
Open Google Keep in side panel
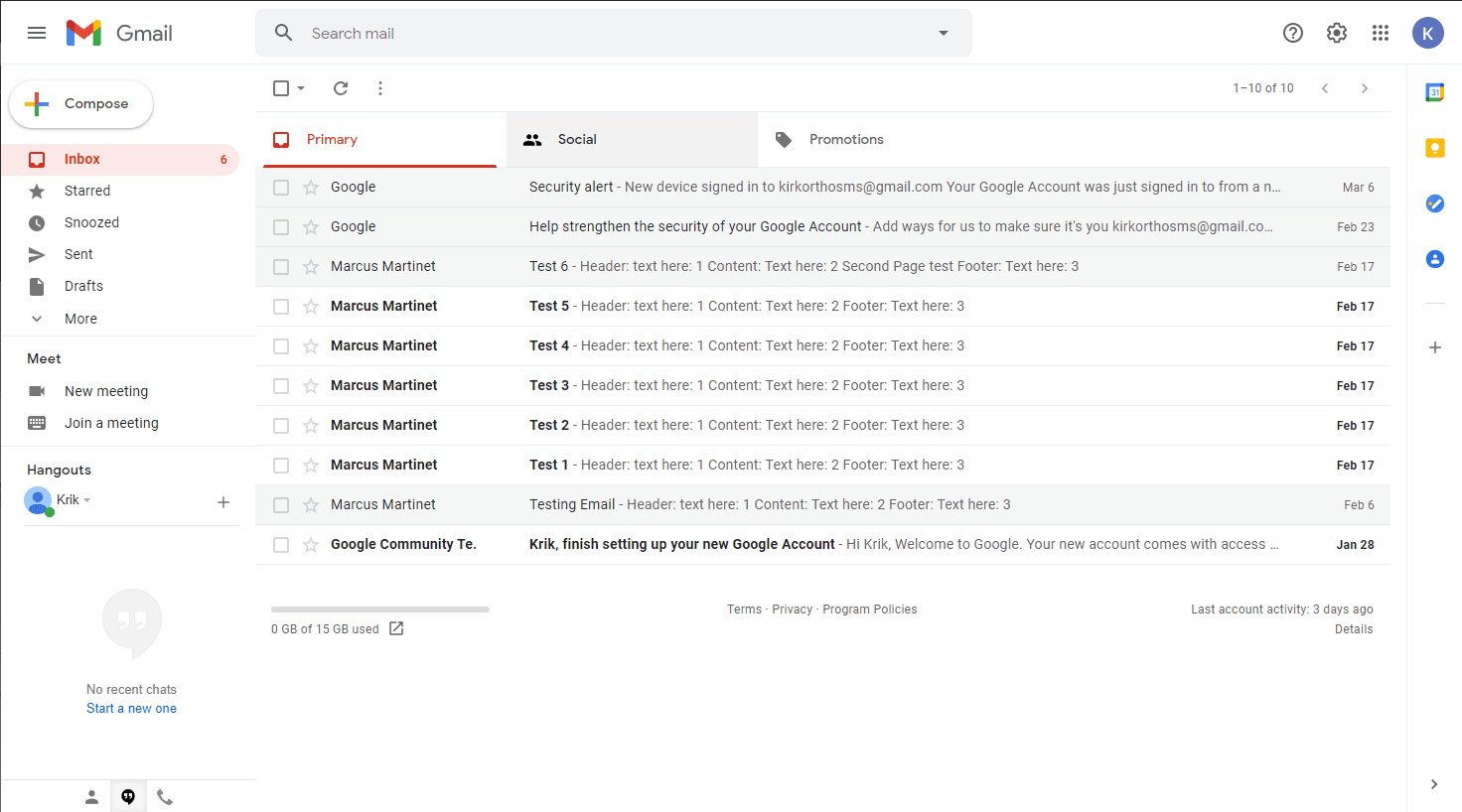point(1434,148)
